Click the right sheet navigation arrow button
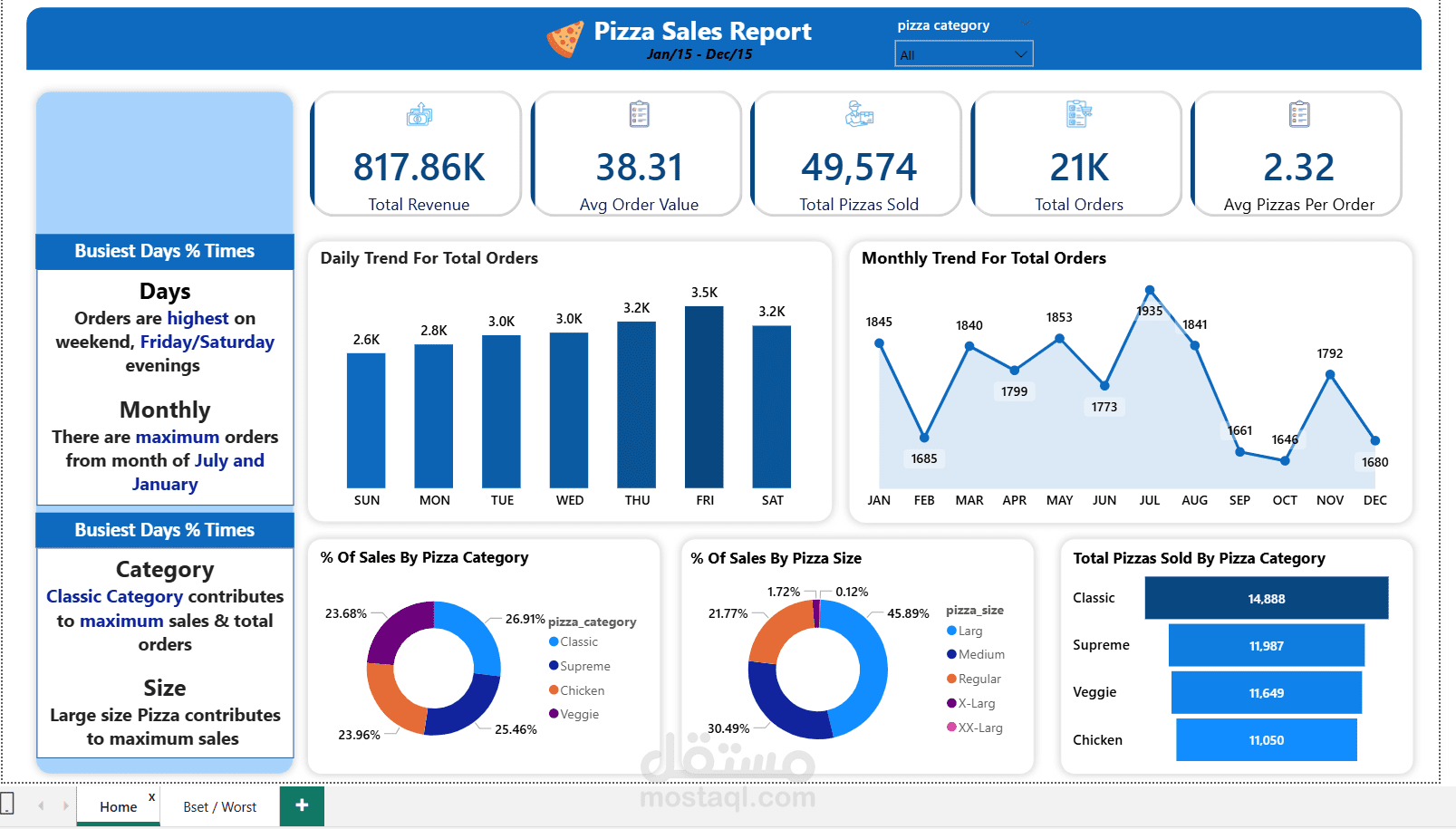The height and width of the screenshot is (829, 1456). tap(65, 805)
